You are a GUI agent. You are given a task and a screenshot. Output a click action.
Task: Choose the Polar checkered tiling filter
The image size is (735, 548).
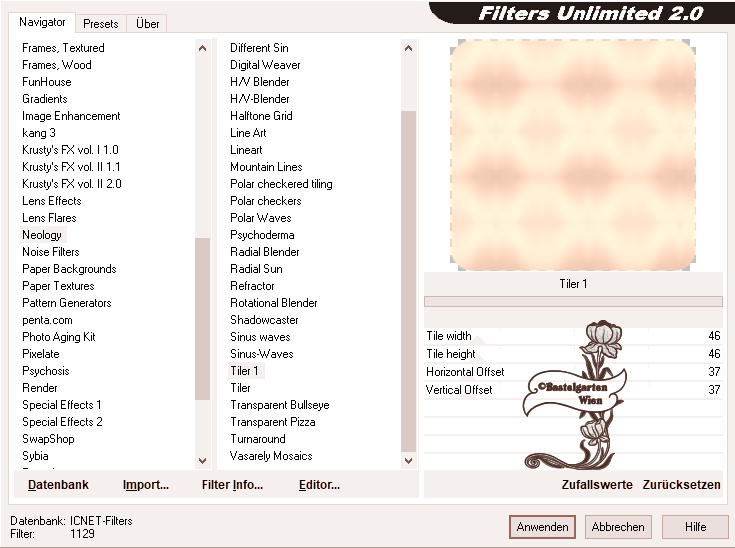(281, 184)
